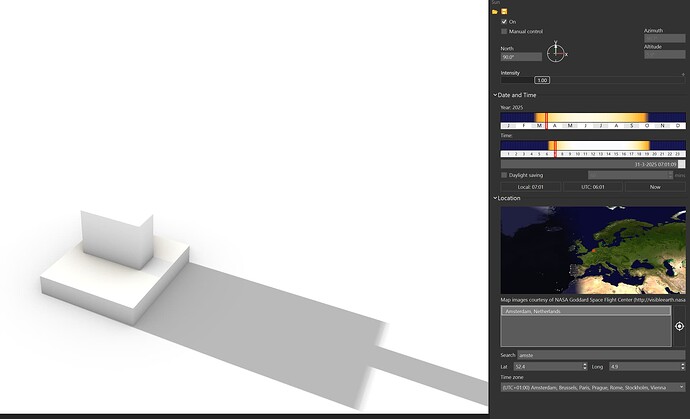This screenshot has height=419, width=690.
Task: Click the UTC: 06:01 button
Action: coord(593,187)
